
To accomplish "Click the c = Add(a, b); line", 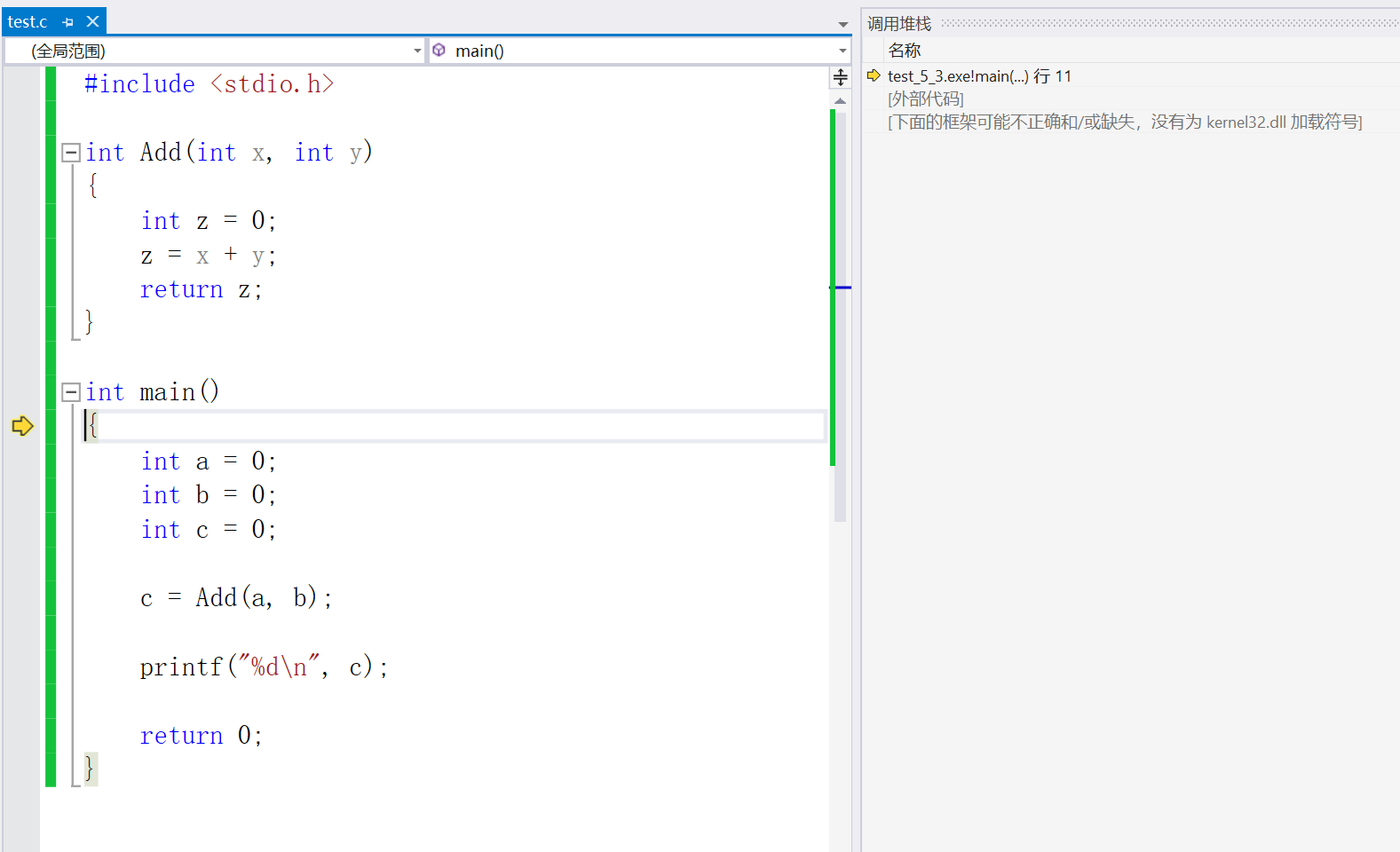I will pos(236,598).
